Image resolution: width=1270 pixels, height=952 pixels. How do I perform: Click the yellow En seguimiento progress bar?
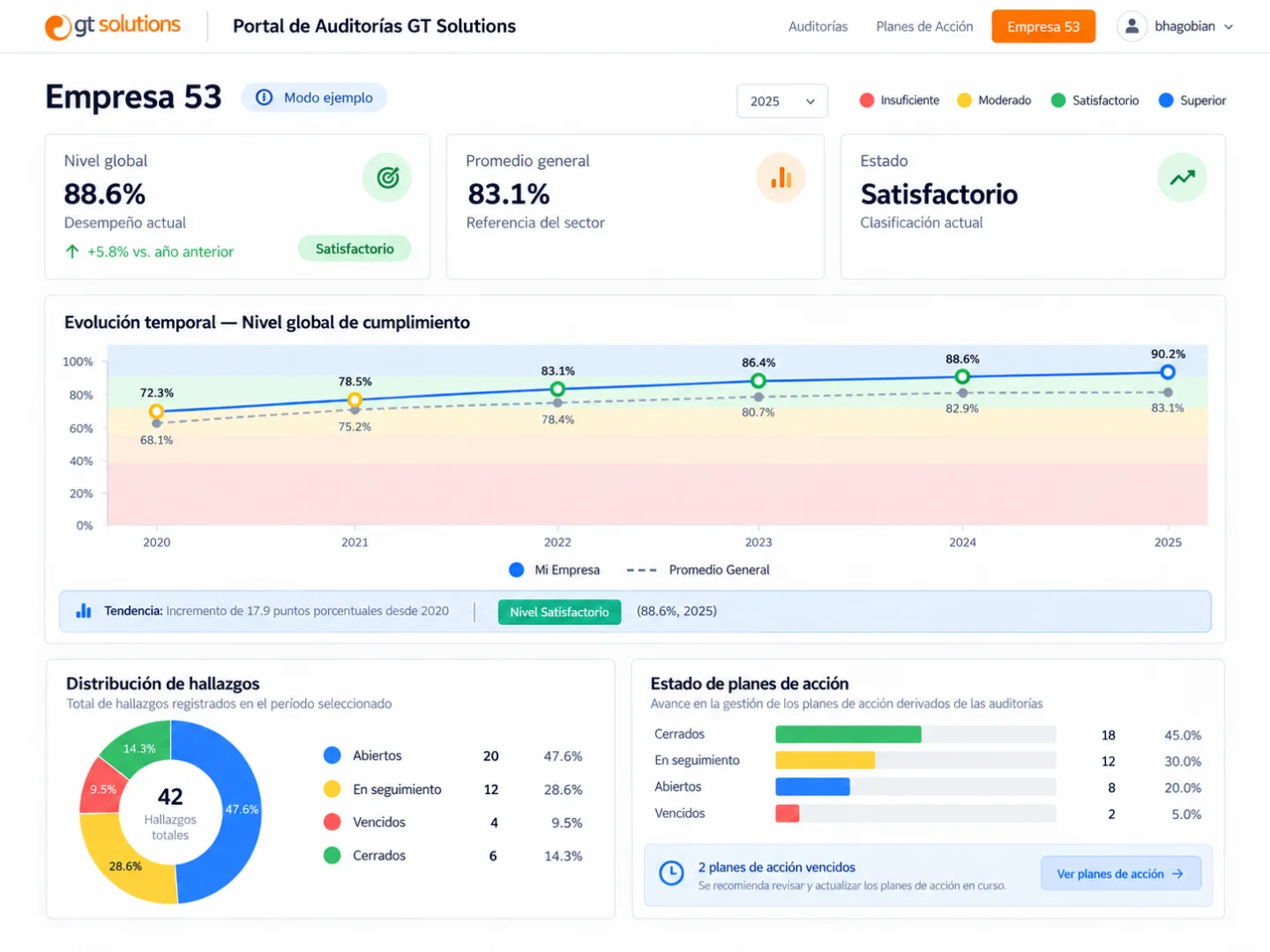click(x=825, y=760)
